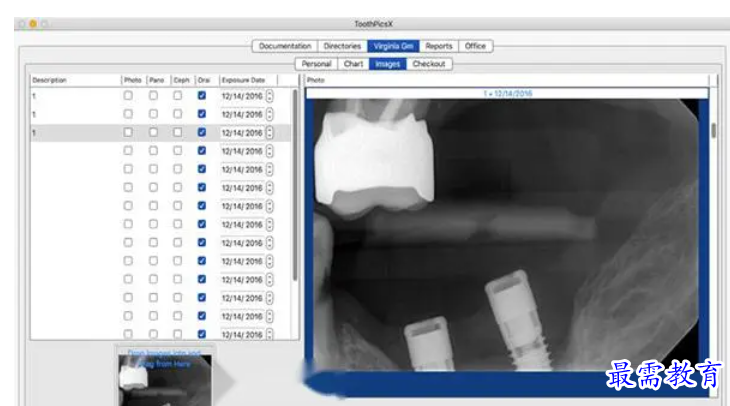730x406 pixels.
Task: Enable Pano checkbox in the second row
Action: pos(153,114)
